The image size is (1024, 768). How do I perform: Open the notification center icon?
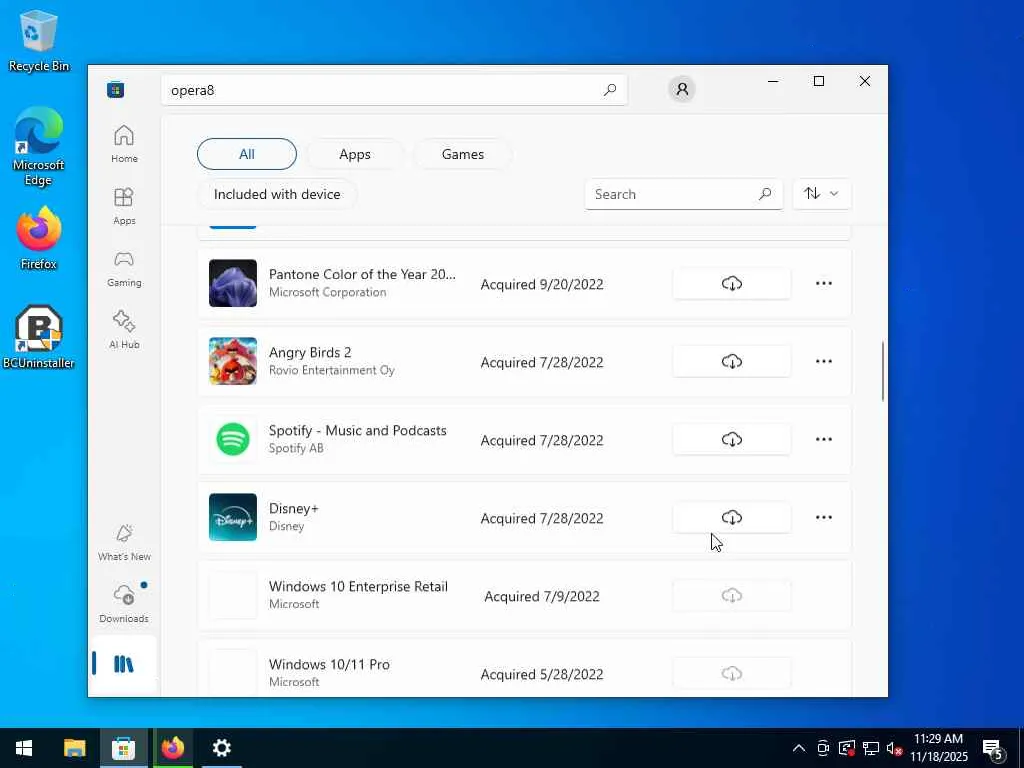pos(993,749)
